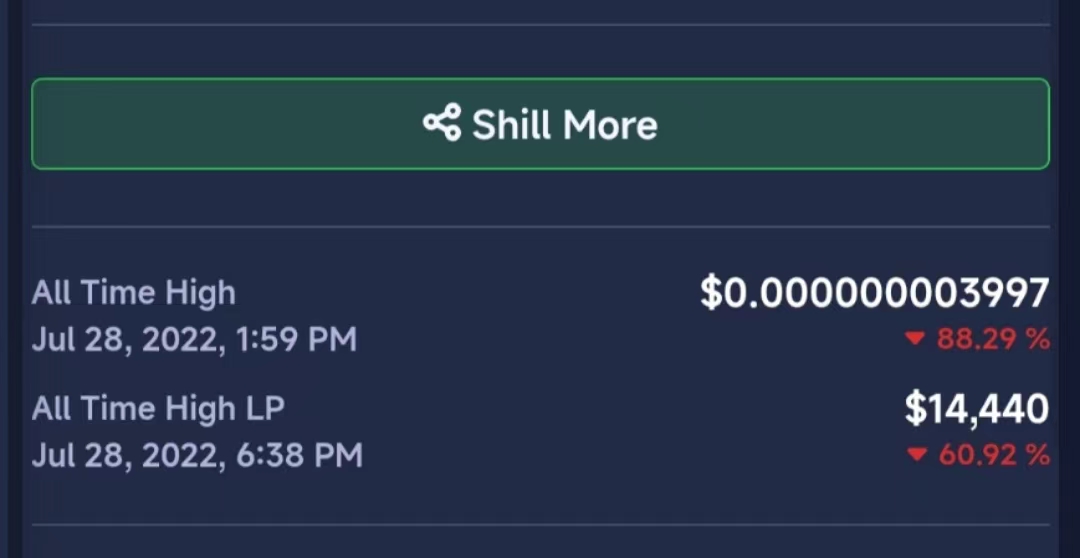Click the 60.92 % drop percentage

point(993,456)
